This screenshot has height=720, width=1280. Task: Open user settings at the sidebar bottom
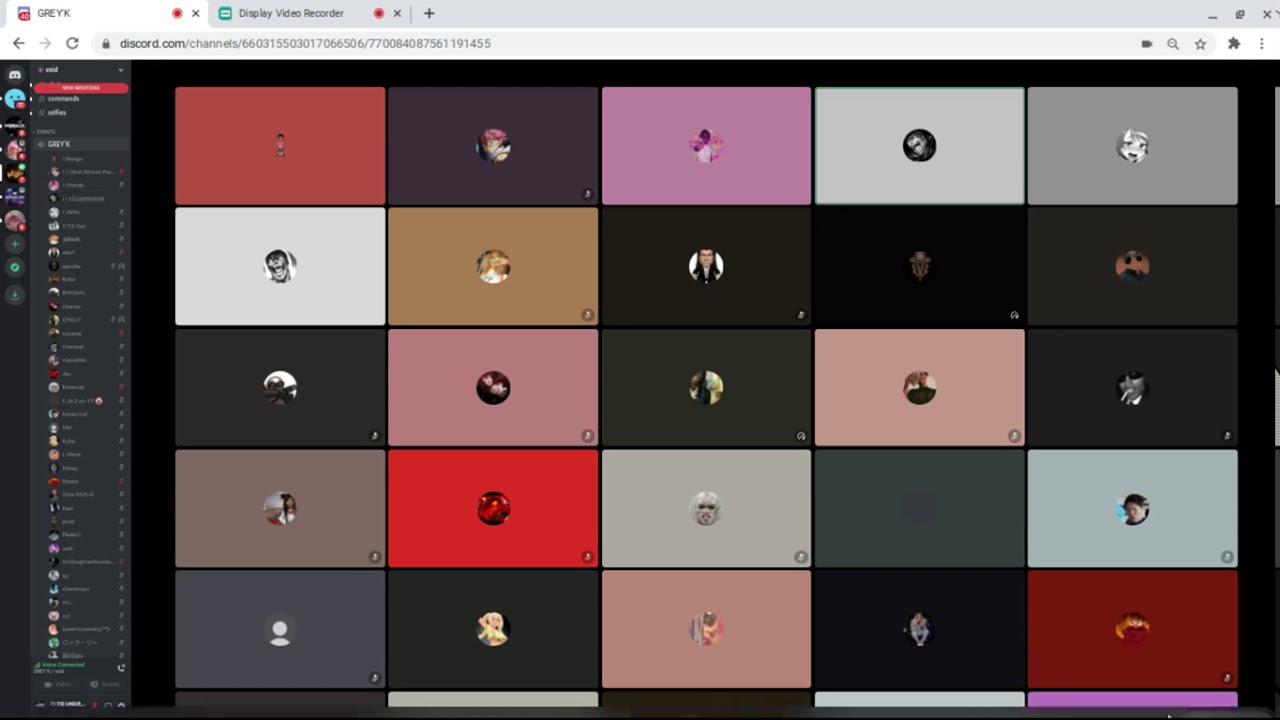121,705
